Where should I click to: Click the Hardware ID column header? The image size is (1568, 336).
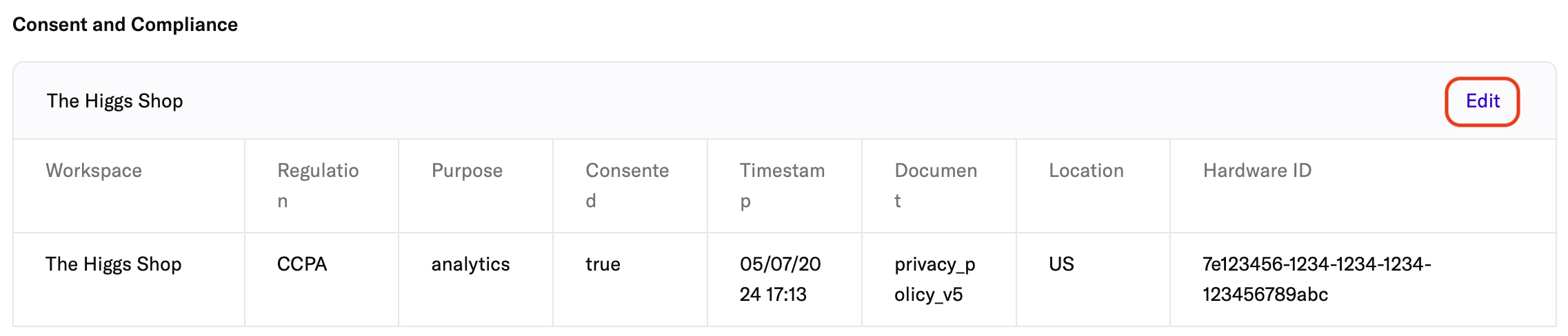pyautogui.click(x=1257, y=171)
